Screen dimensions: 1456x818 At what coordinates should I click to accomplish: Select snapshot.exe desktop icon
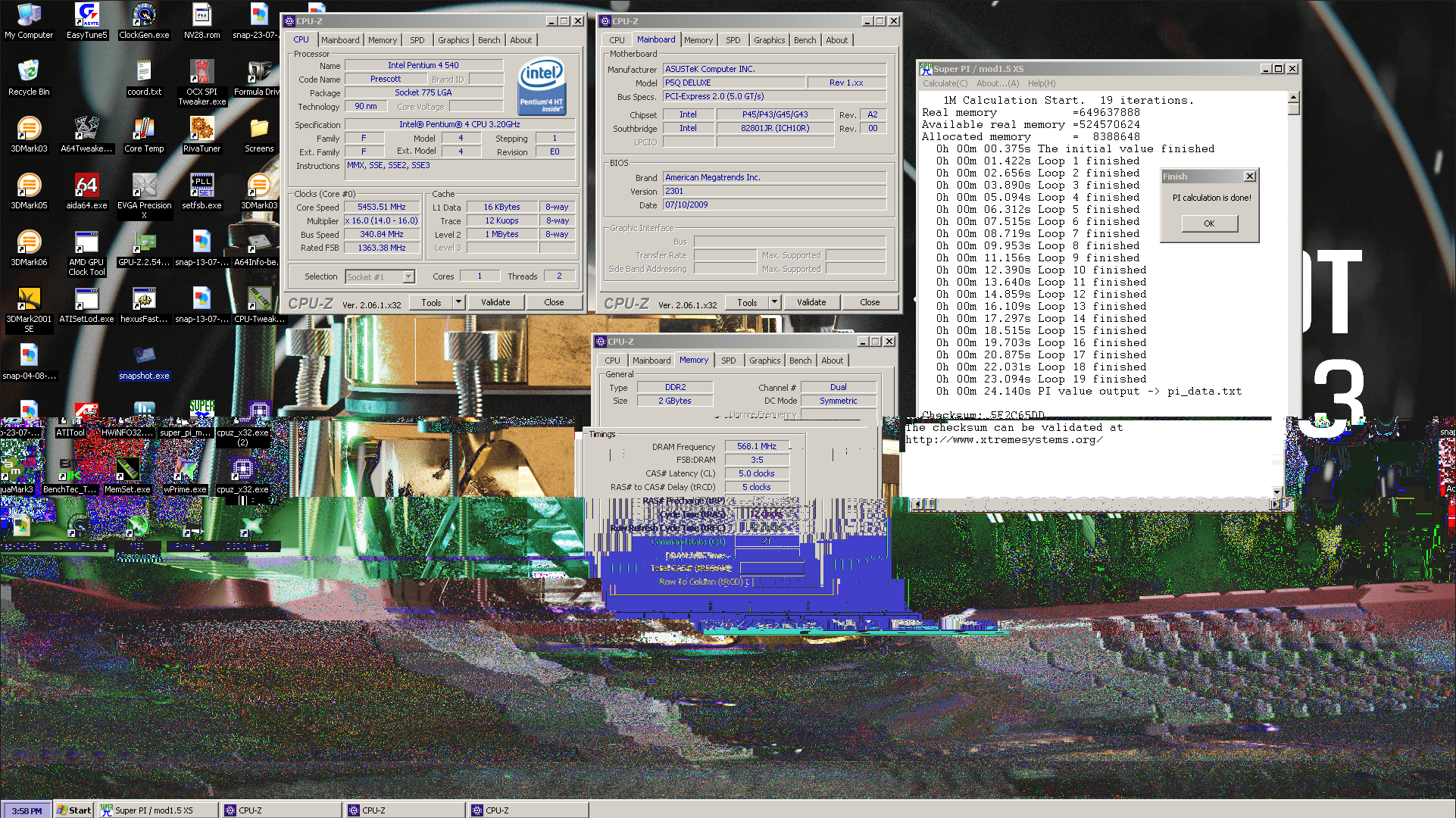[144, 362]
